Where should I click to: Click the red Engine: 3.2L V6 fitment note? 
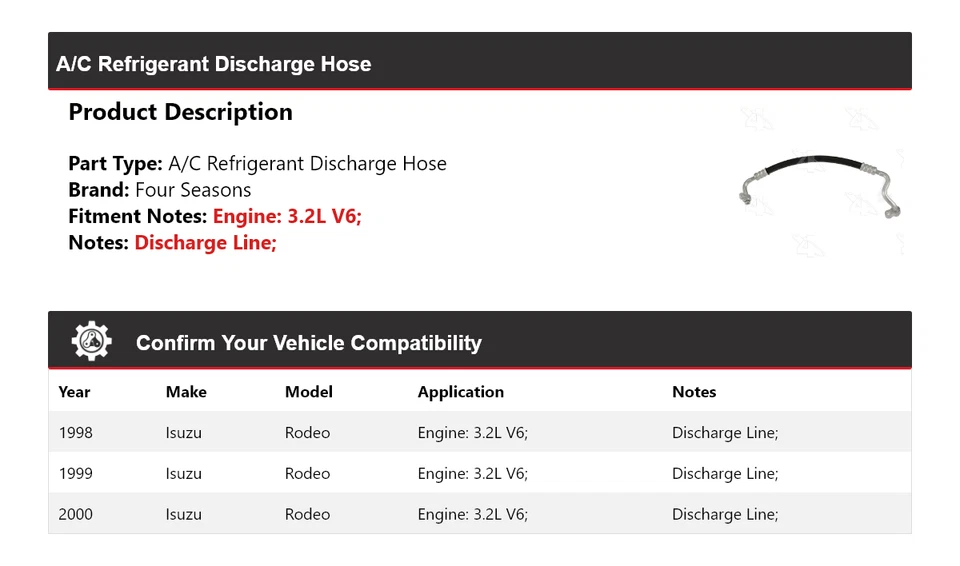pos(287,216)
